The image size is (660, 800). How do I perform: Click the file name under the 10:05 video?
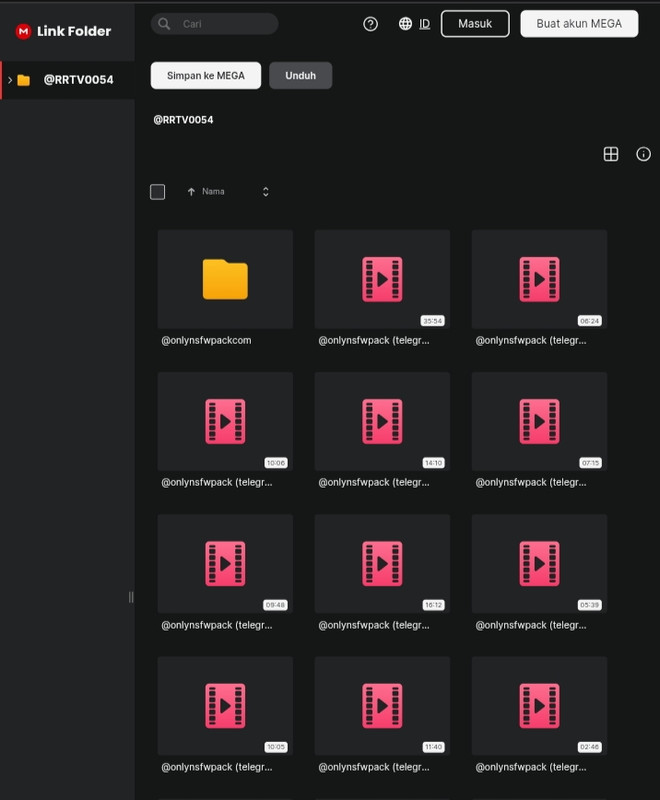(217, 767)
